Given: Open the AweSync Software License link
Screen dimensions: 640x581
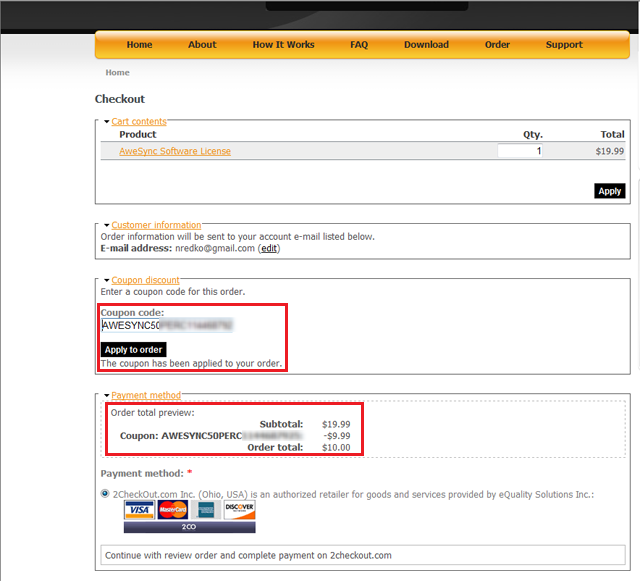Looking at the screenshot, I should (x=175, y=152).
